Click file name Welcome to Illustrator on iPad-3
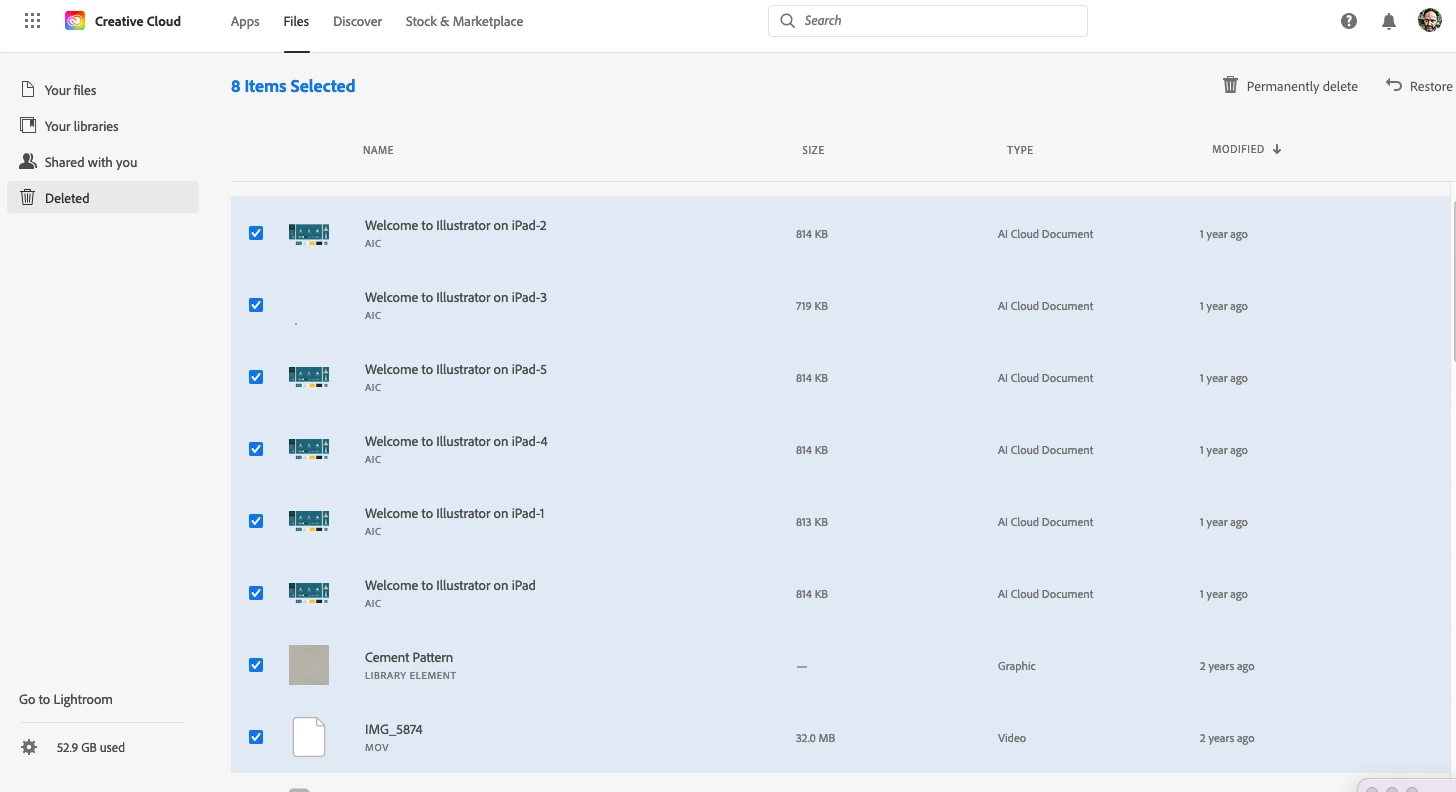 [456, 297]
